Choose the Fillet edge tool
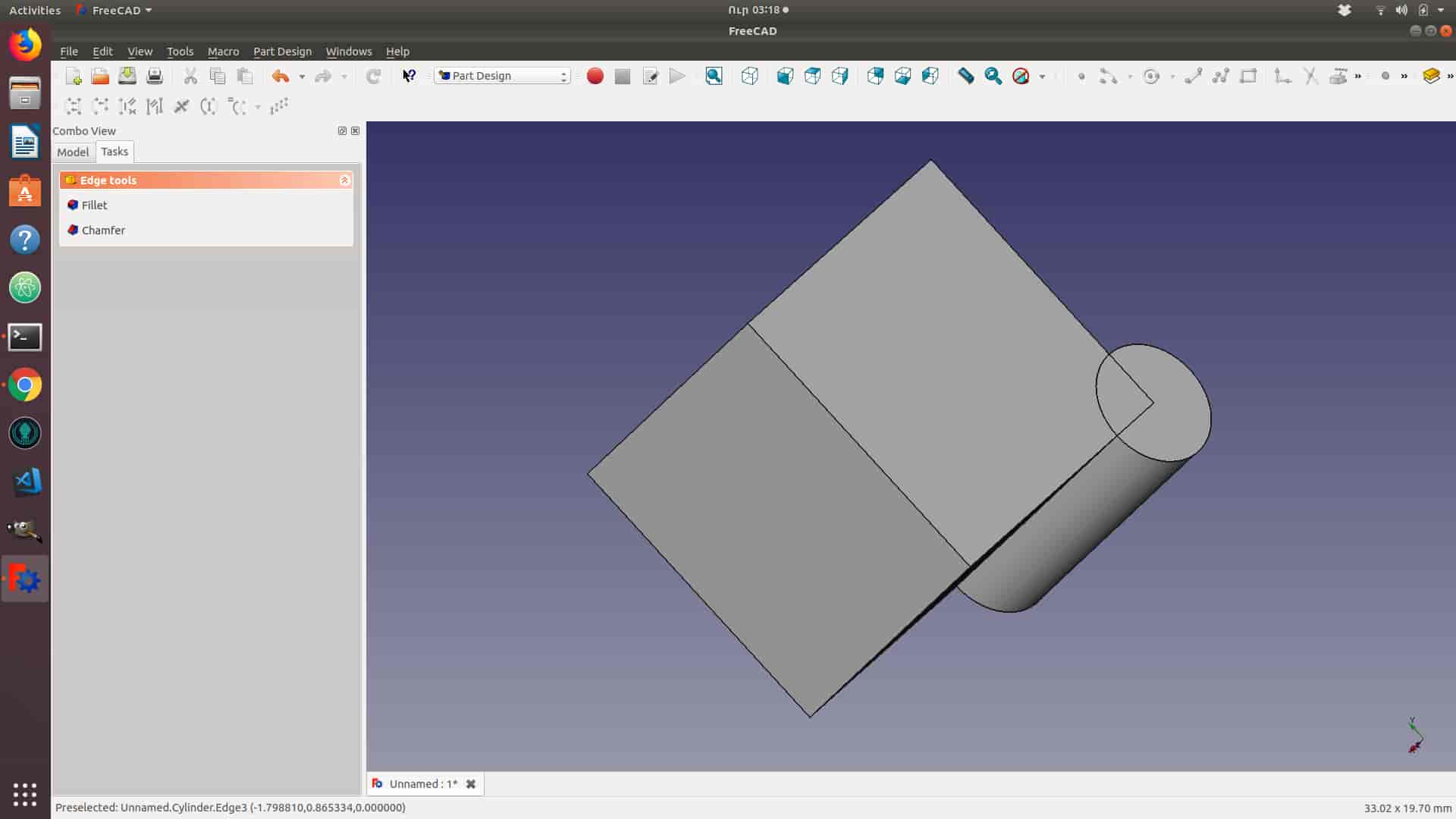Image resolution: width=1456 pixels, height=819 pixels. (x=94, y=206)
